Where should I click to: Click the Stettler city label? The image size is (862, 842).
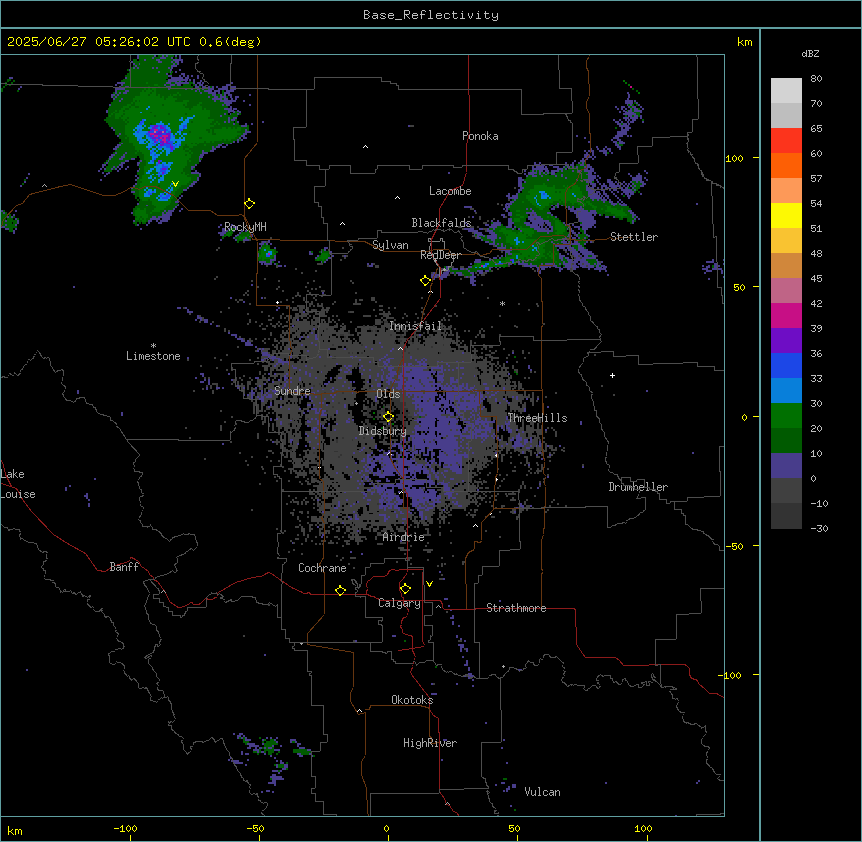coord(634,237)
